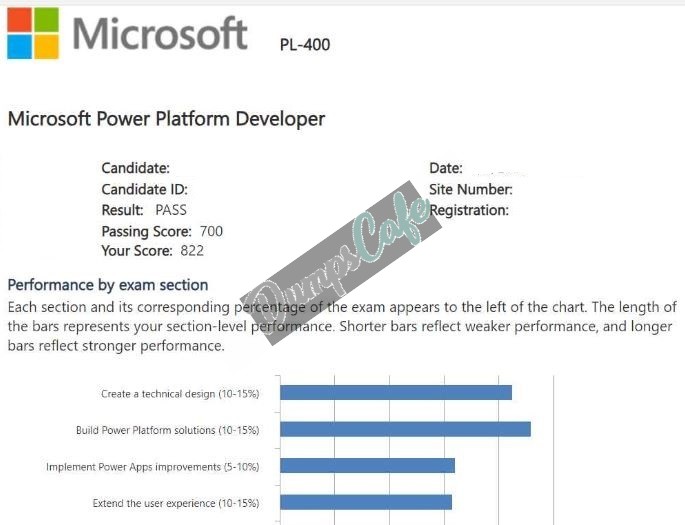Viewport: 685px width, 525px height.
Task: Click the Microsoft four-square logo
Action: coord(33,33)
